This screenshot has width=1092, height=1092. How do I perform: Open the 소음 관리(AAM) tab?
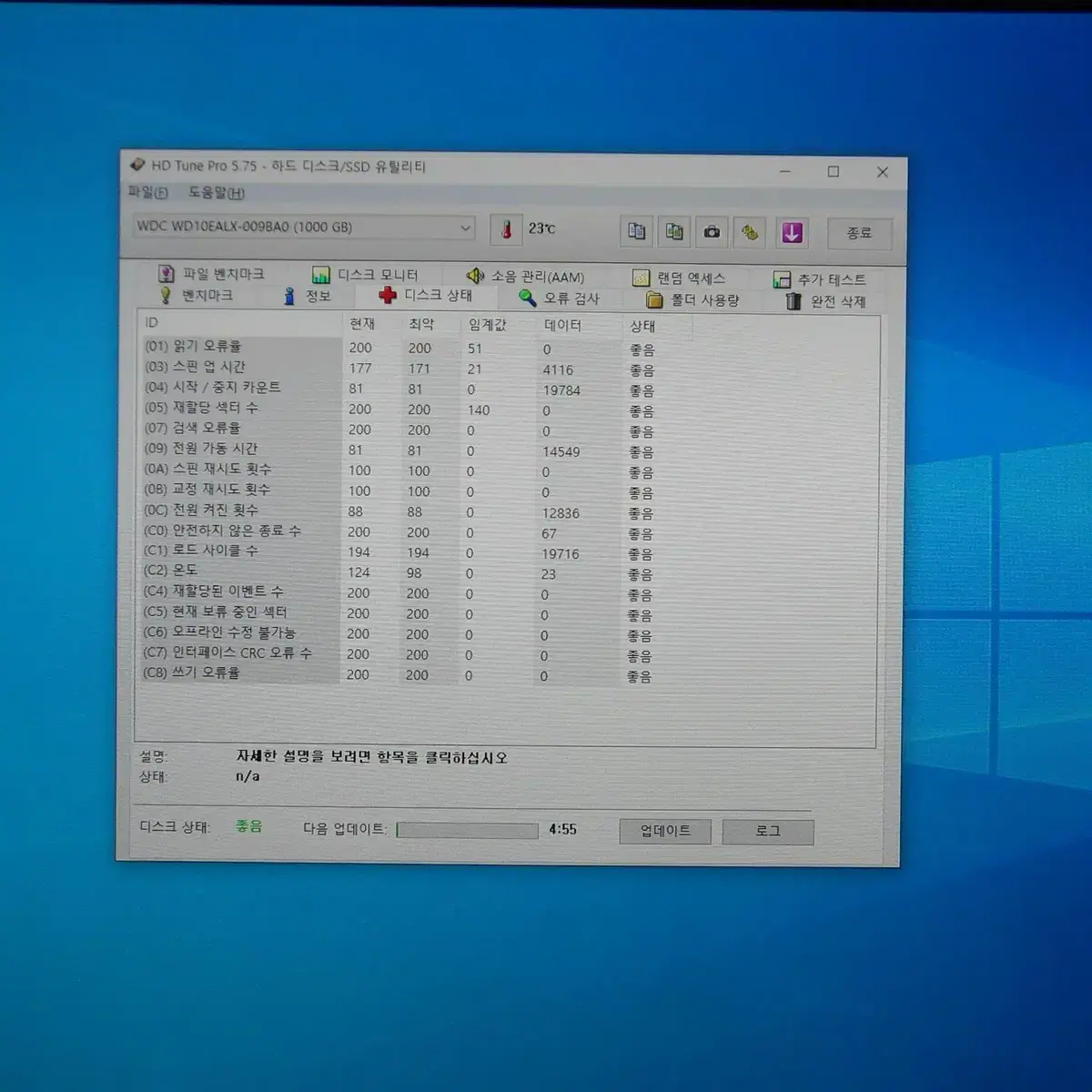click(525, 276)
